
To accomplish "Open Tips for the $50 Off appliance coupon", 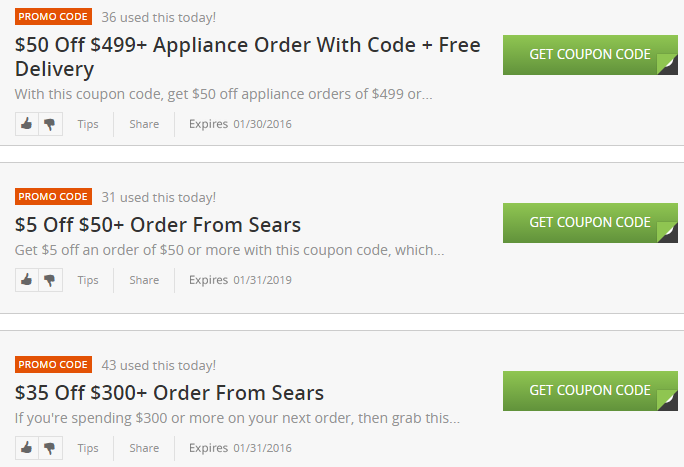I will pos(88,124).
